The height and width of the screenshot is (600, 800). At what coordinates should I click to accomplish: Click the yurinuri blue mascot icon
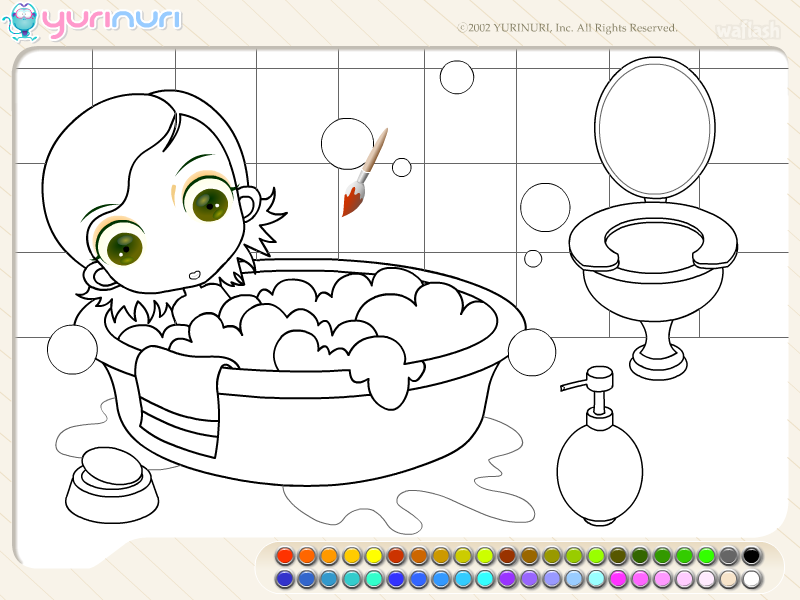click(21, 22)
